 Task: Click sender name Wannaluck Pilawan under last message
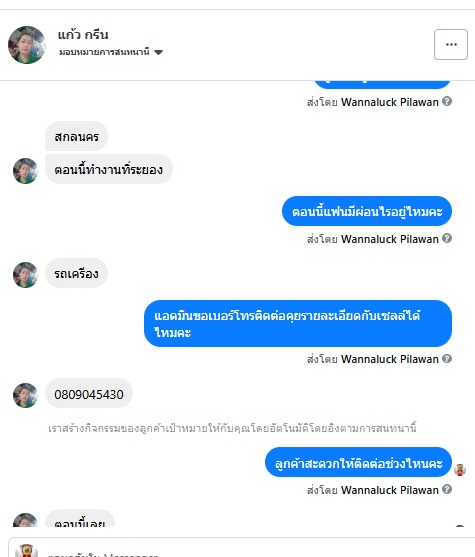390,490
